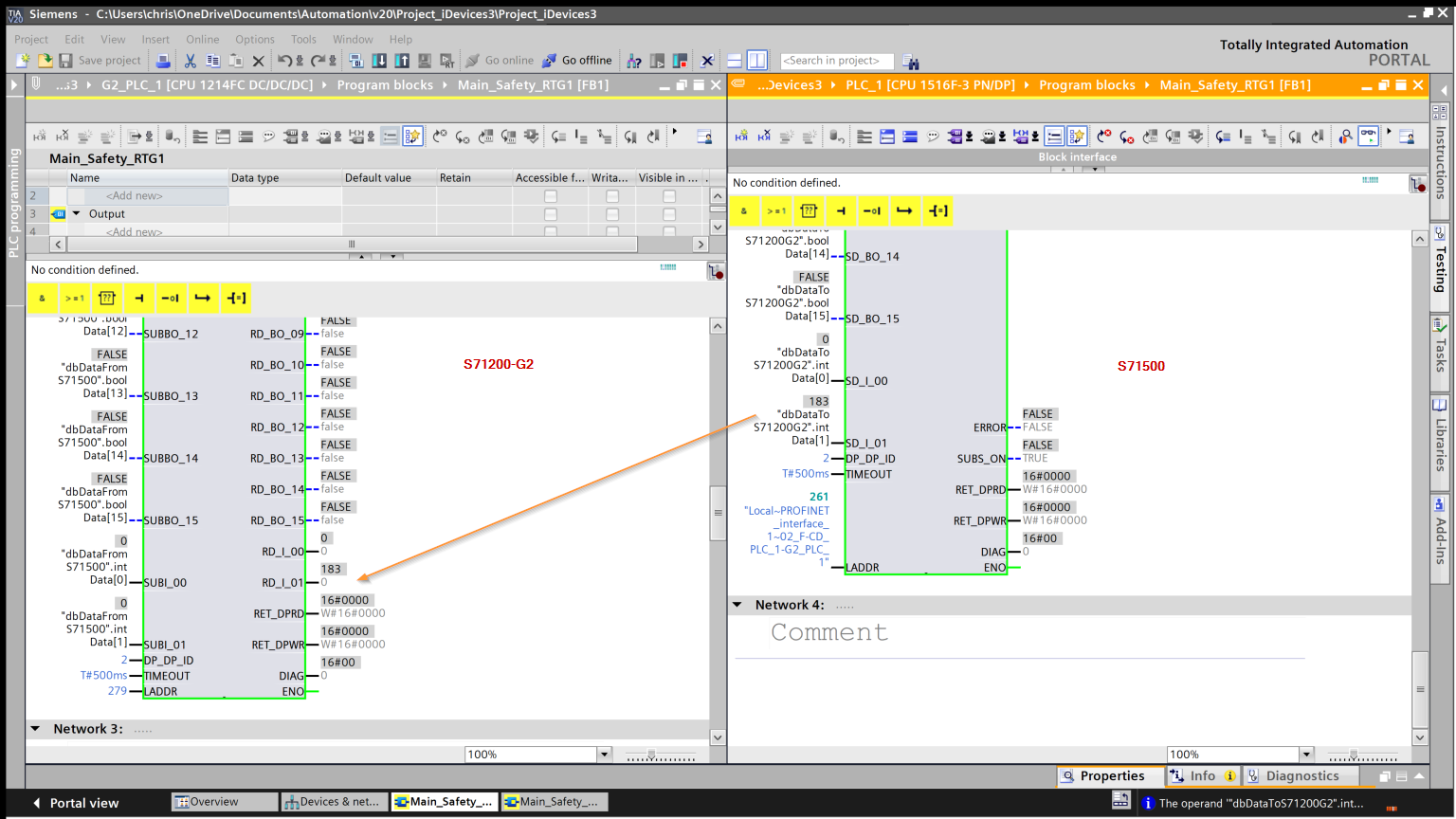Expand task card arrow at top right edge
1456x819 pixels.
pyautogui.click(x=1443, y=90)
